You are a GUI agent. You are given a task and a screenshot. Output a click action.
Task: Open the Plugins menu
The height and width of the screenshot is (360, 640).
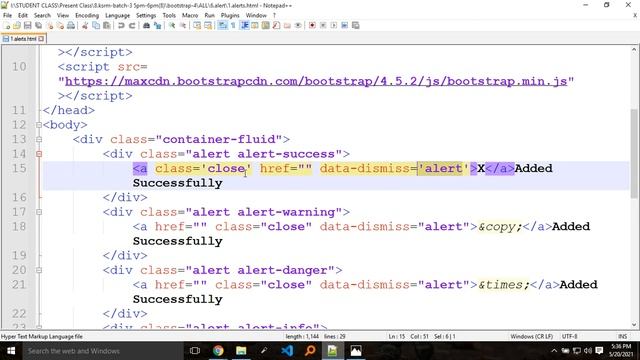[230, 15]
